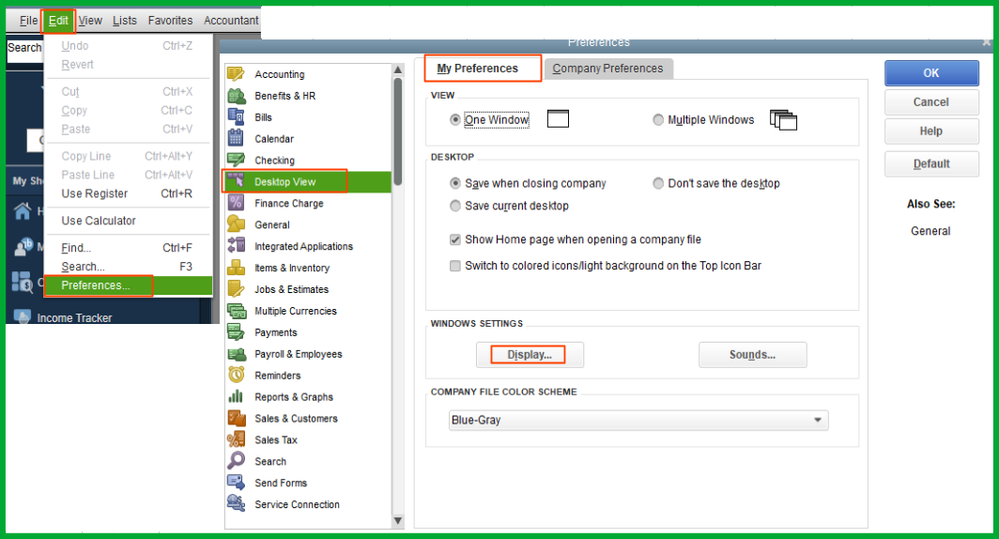Select the Multiple Windows radio button
The width and height of the screenshot is (999, 539).
click(658, 120)
